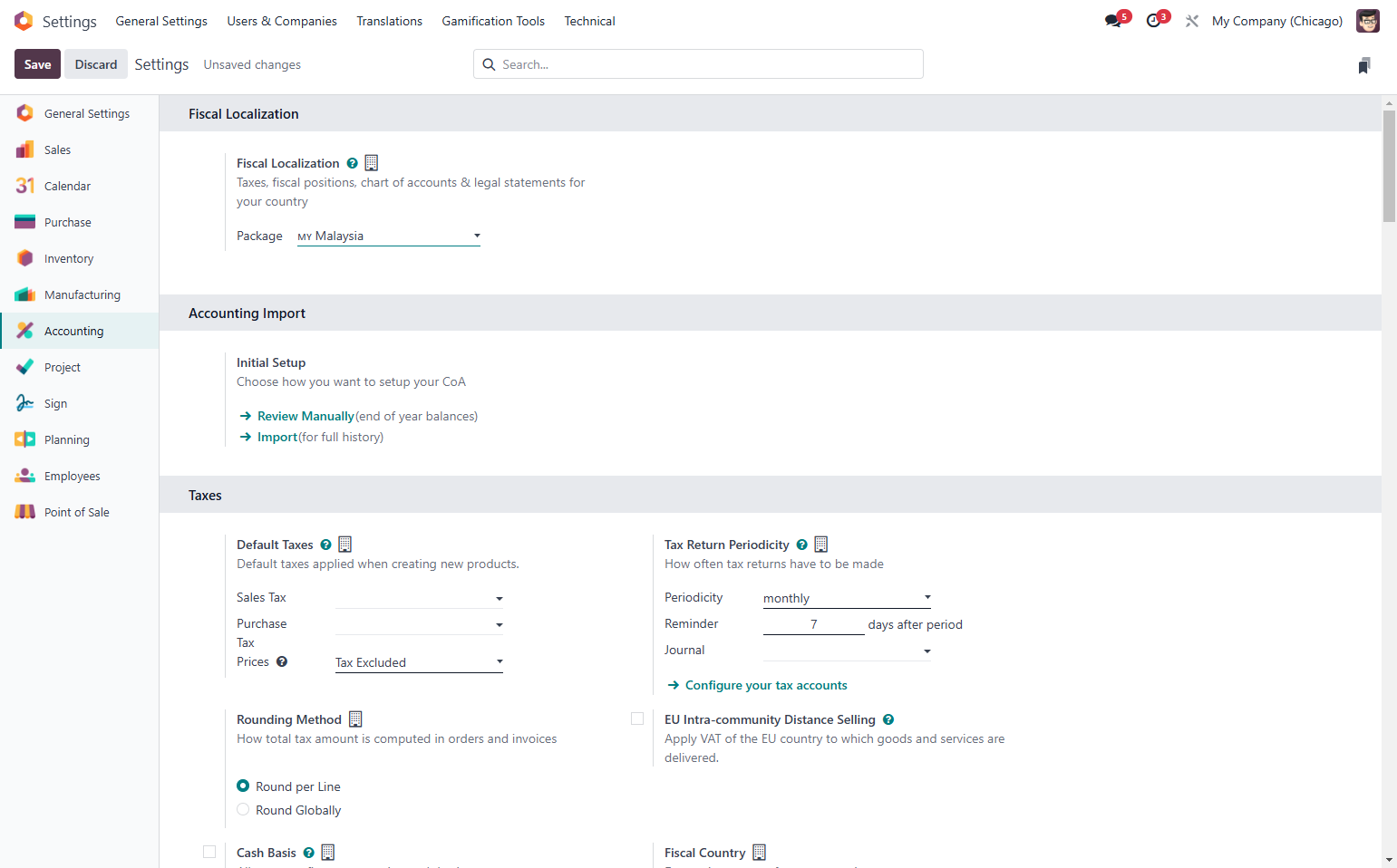Open the discuss messages icon
The width and height of the screenshot is (1397, 868).
1113,21
